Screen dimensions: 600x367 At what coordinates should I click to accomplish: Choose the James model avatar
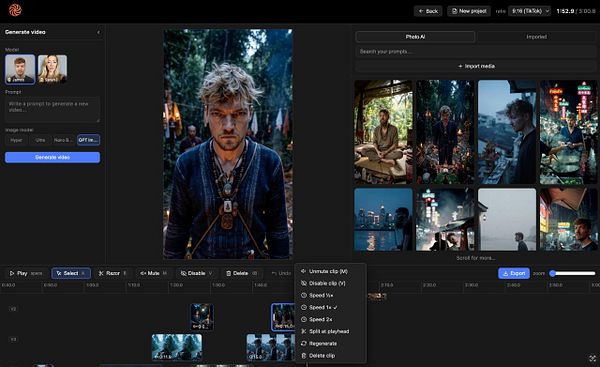(x=20, y=69)
